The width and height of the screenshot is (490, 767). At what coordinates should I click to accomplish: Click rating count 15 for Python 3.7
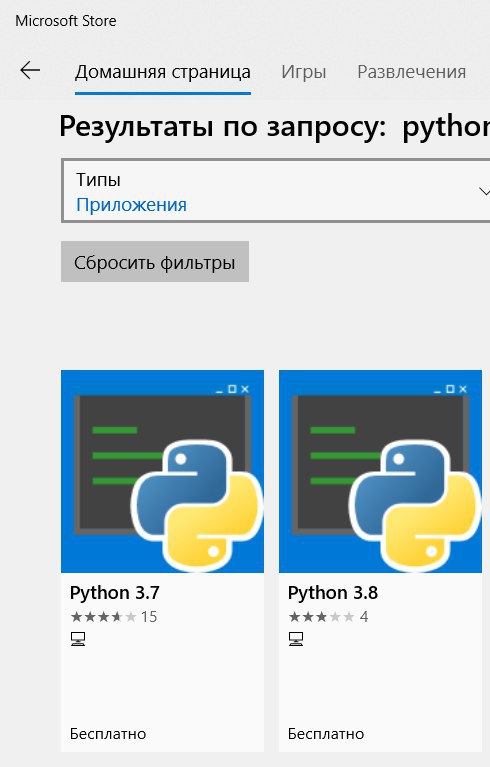149,617
